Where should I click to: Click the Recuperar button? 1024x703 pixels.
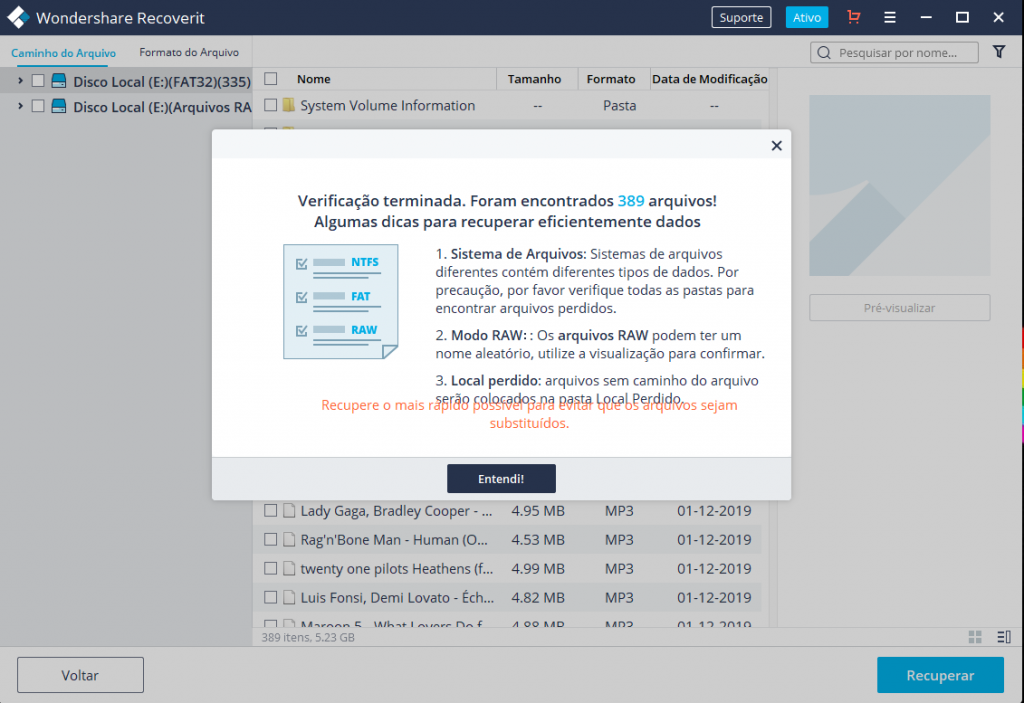tap(940, 675)
